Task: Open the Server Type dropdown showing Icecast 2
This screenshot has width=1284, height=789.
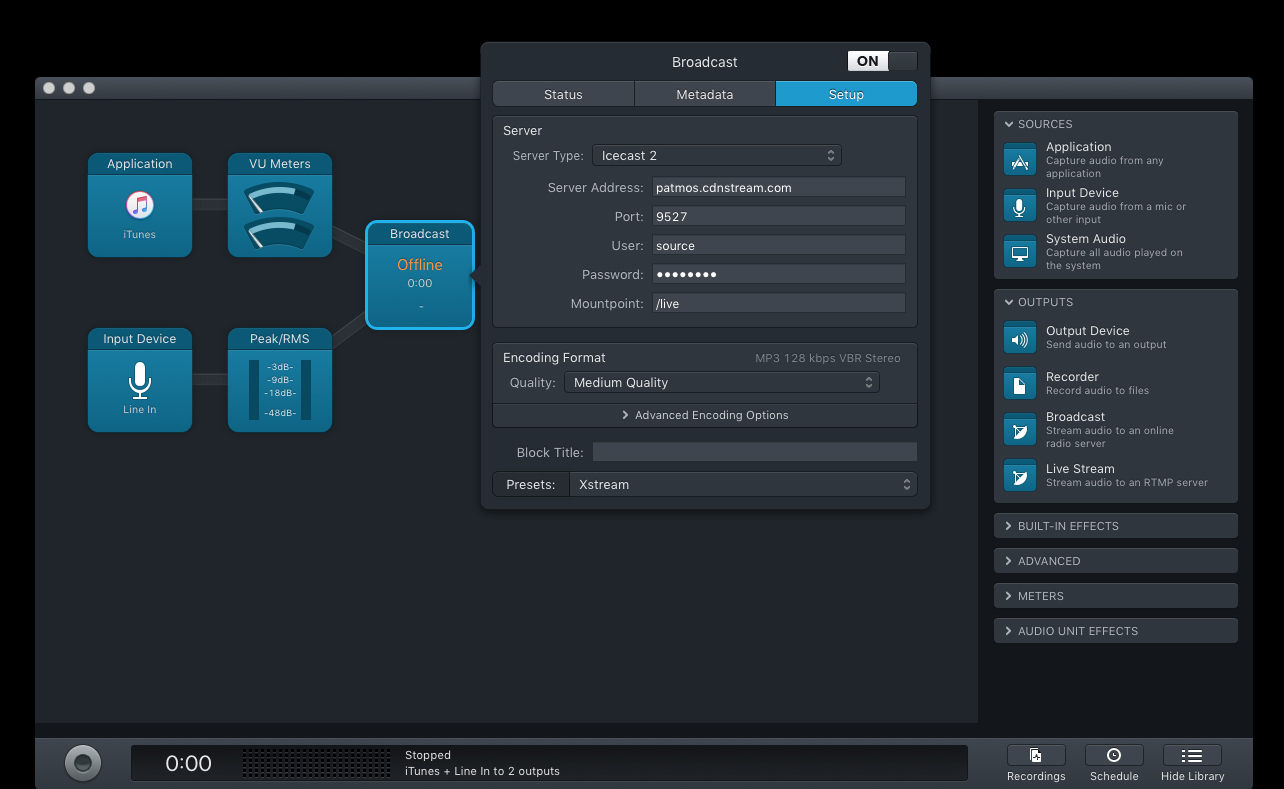Action: pos(717,155)
